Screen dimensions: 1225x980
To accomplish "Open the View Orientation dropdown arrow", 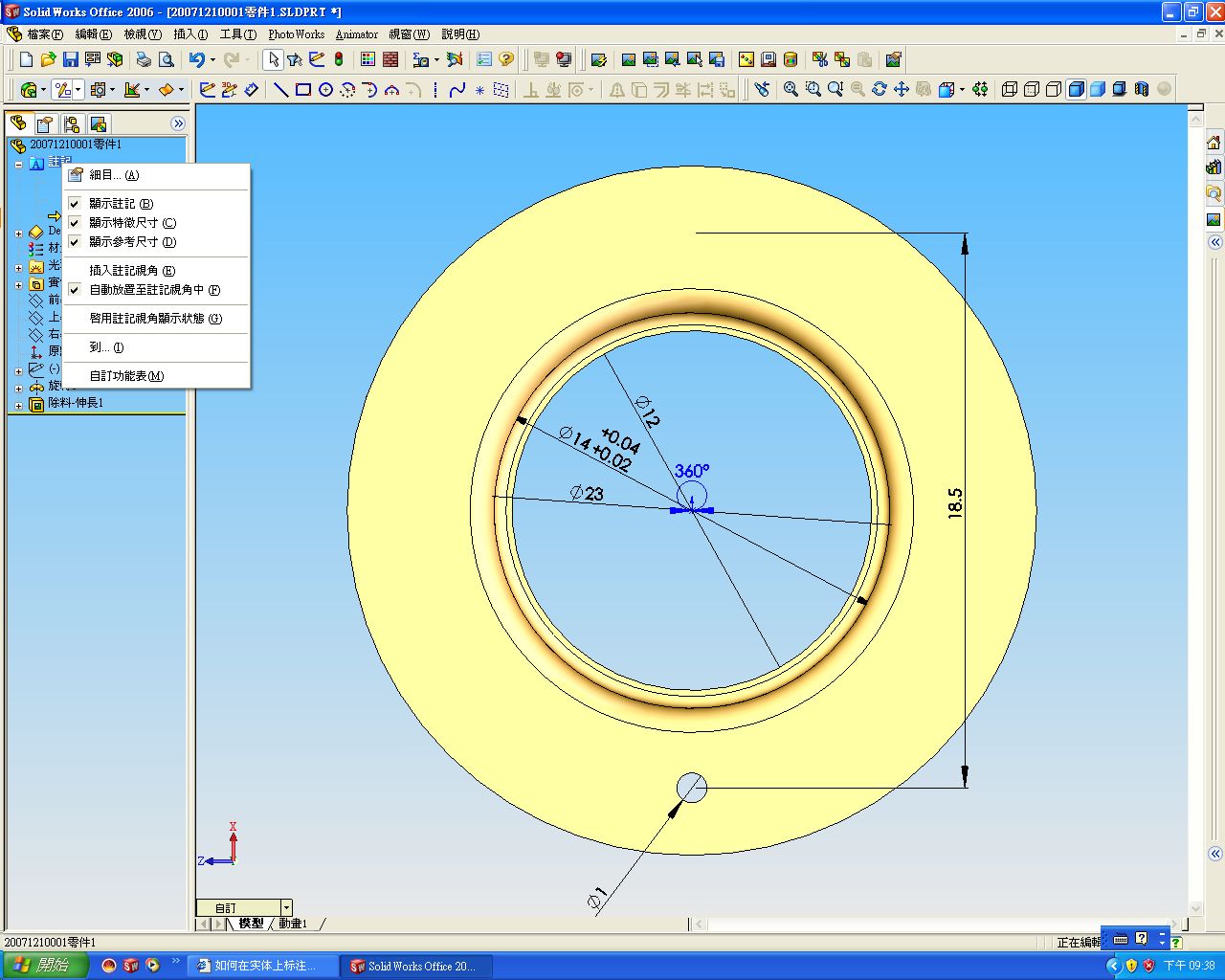I will 962,89.
